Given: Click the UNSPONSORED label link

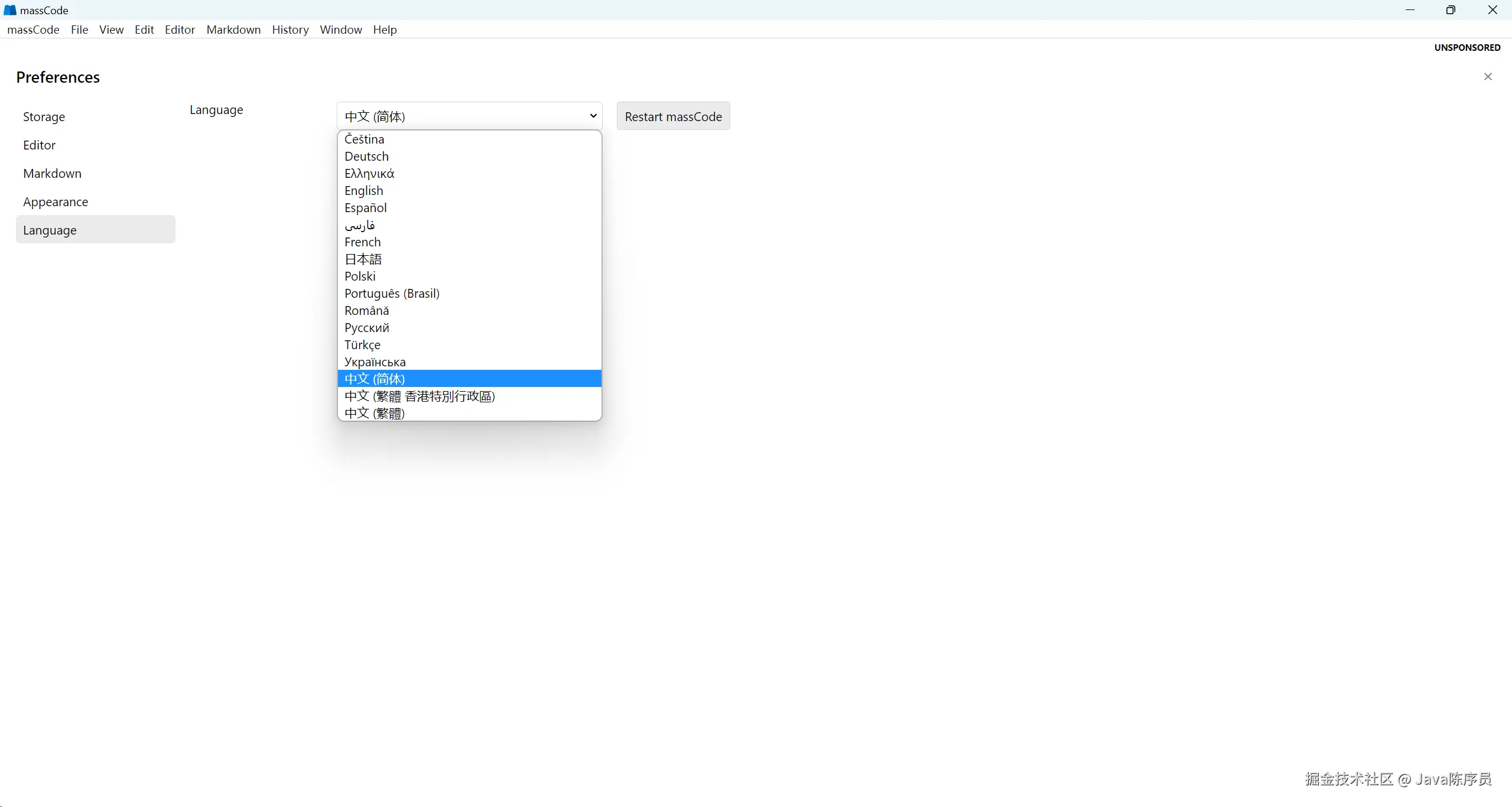Looking at the screenshot, I should point(1467,47).
